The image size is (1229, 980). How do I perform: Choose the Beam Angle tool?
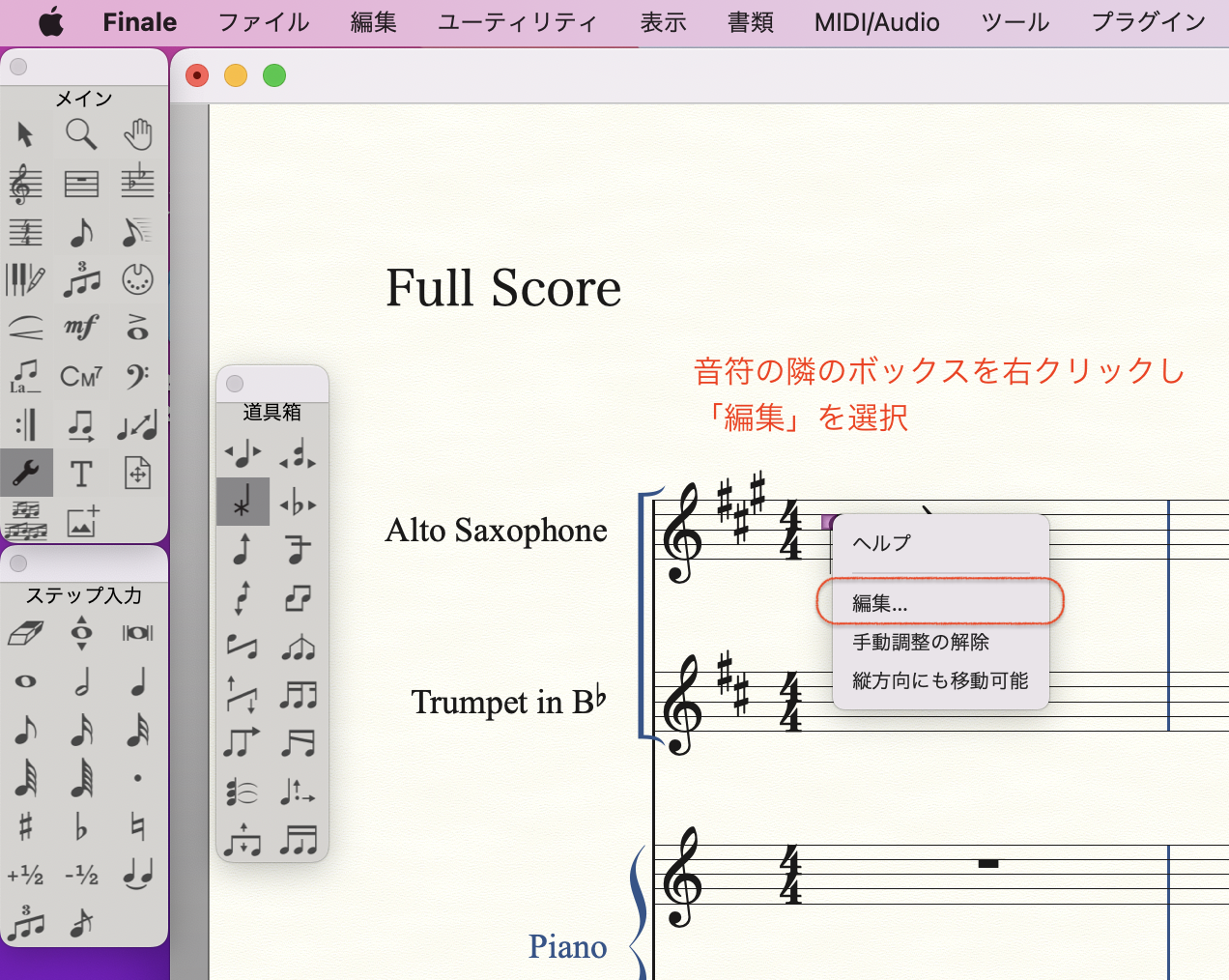click(243, 696)
